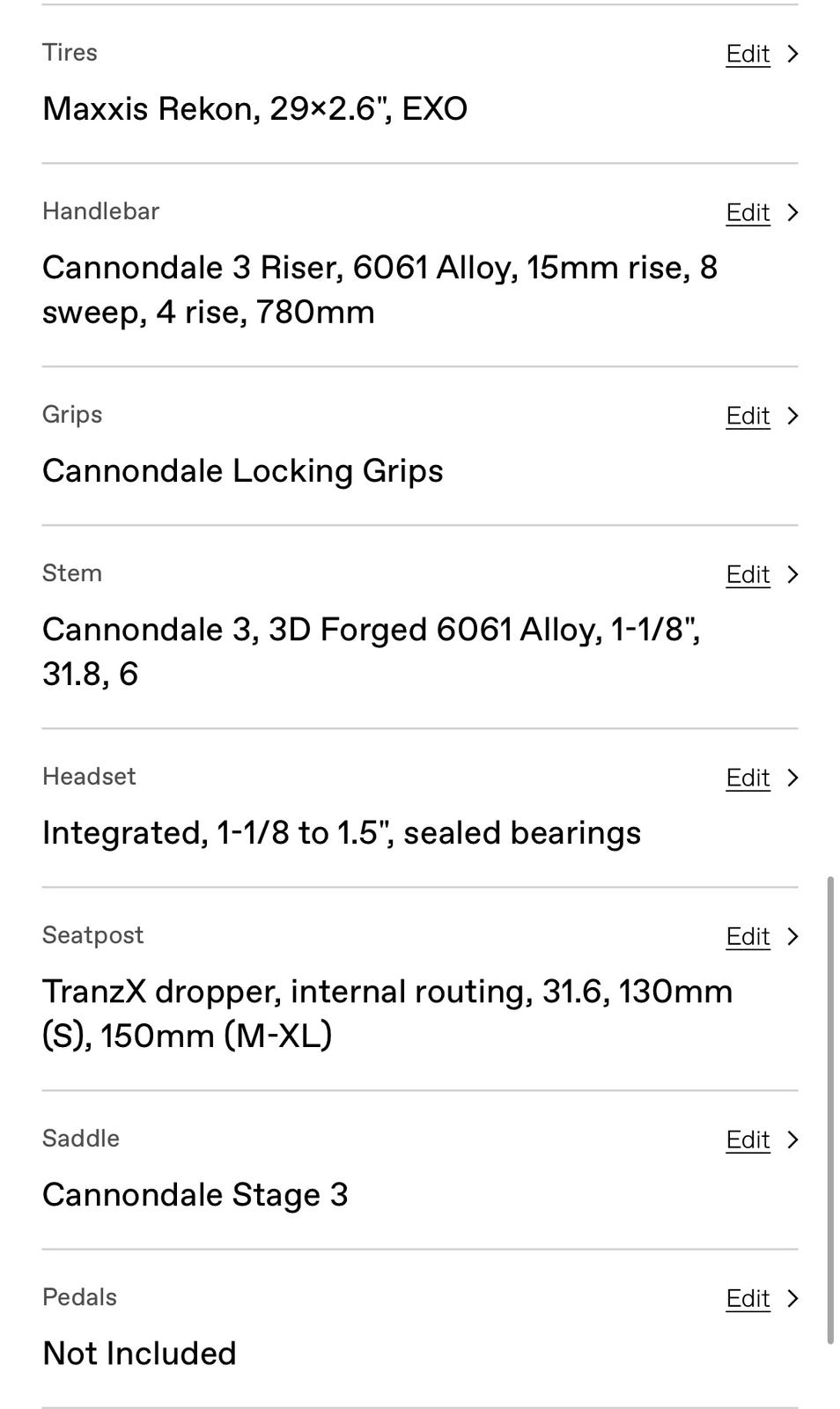Edit the Pedals entry
Image resolution: width=840 pixels, height=1409 pixels.
pos(748,1298)
